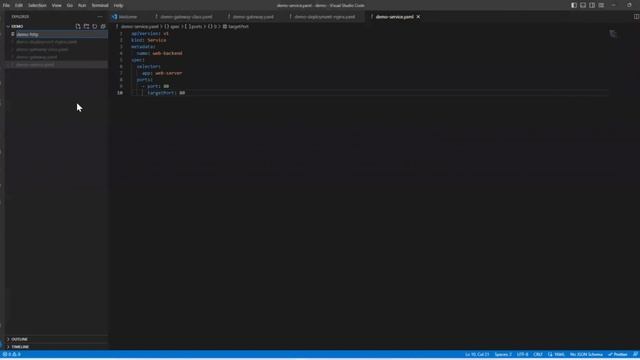Image resolution: width=640 pixels, height=360 pixels.
Task: Expand the Outline section
Action: tap(19, 339)
